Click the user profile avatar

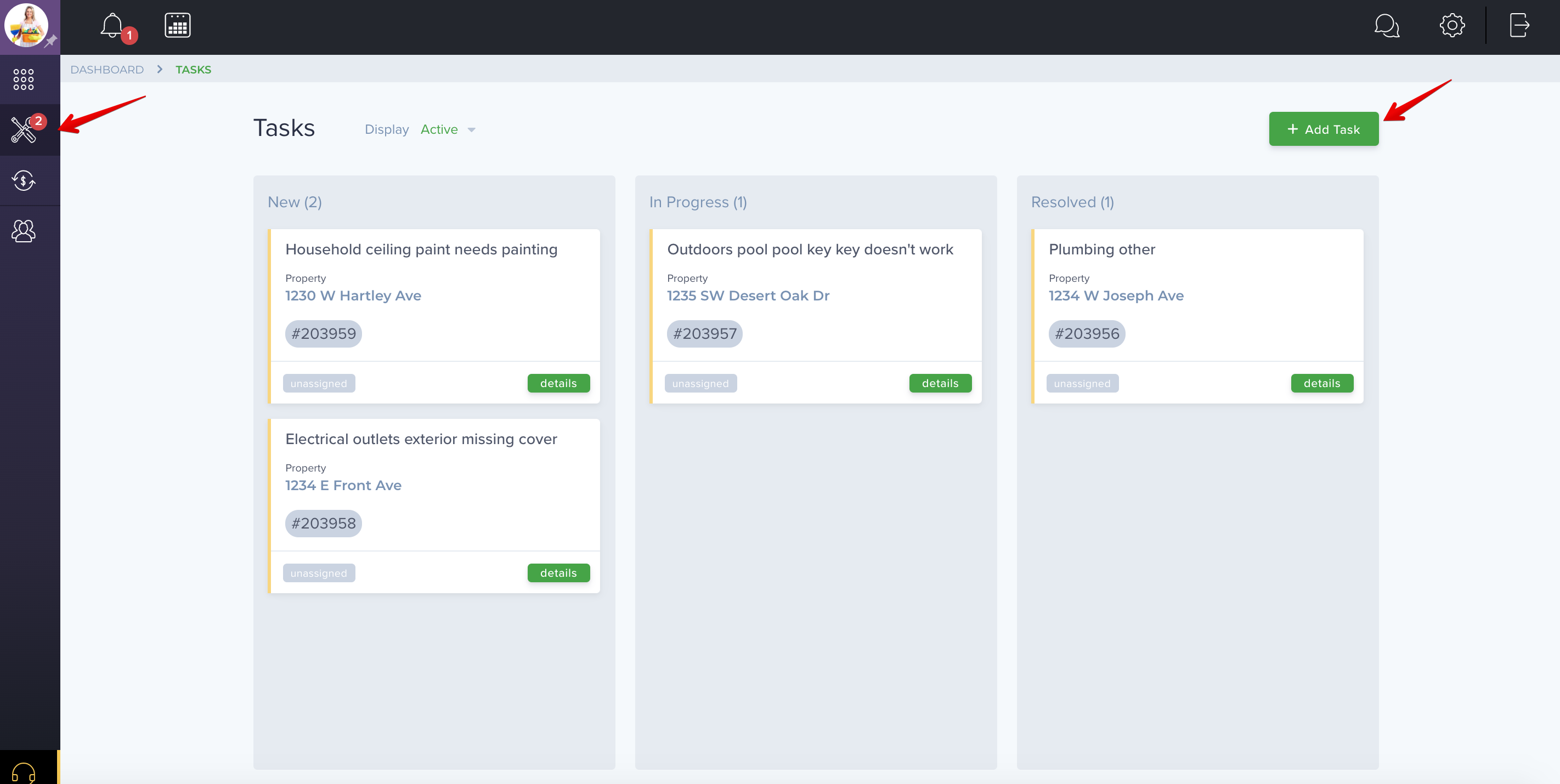click(26, 25)
